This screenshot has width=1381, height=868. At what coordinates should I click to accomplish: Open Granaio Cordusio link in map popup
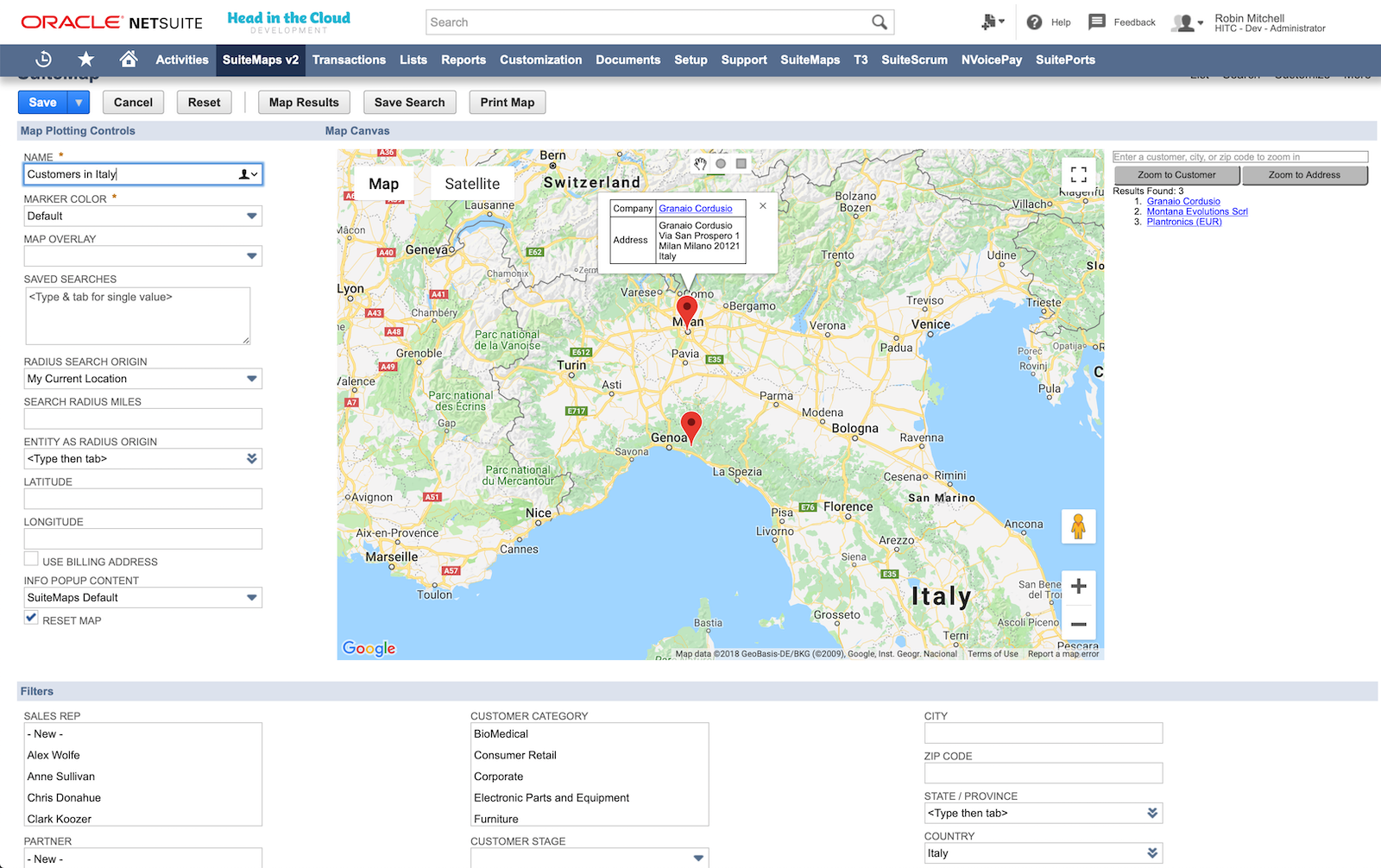696,208
